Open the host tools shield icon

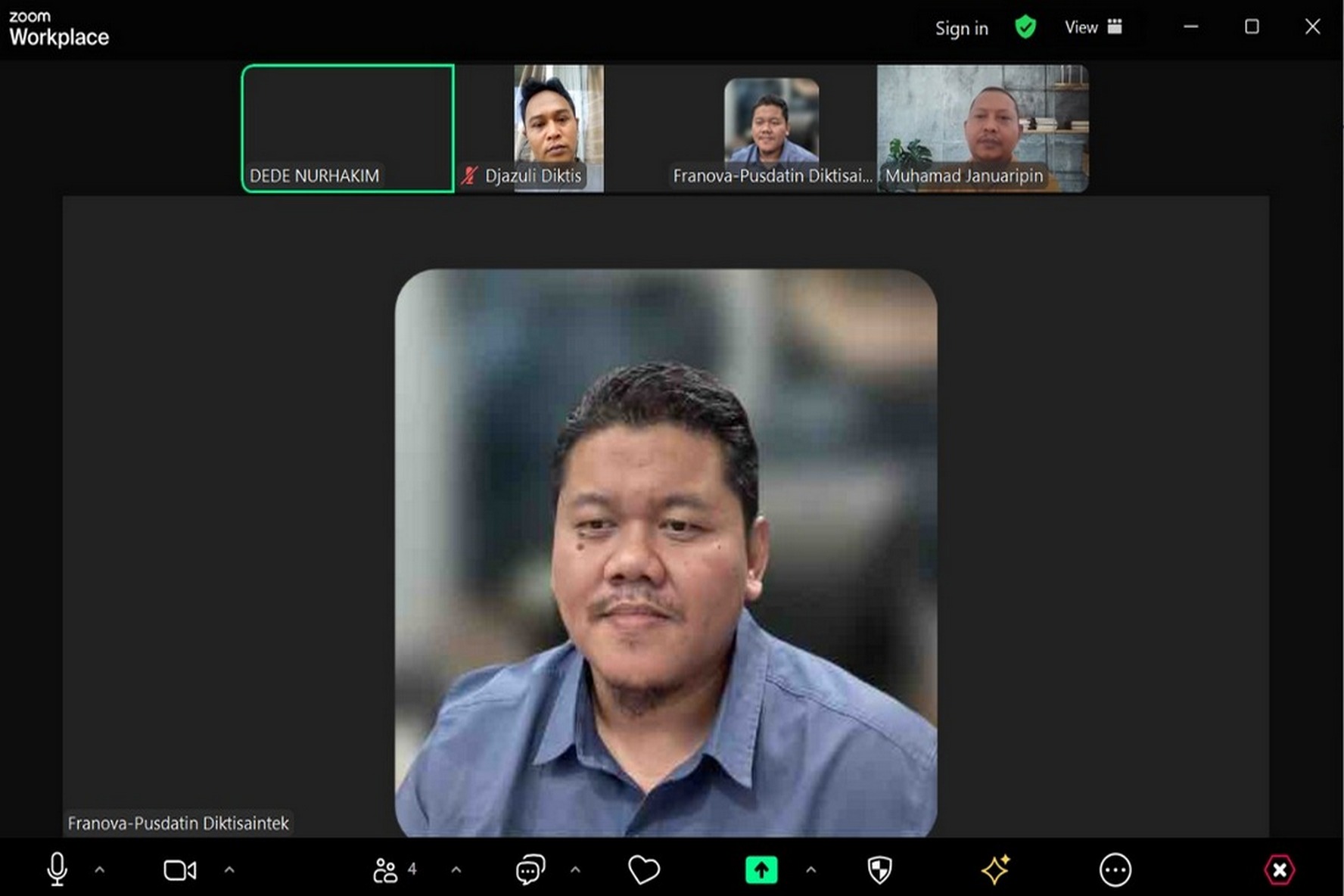tap(879, 870)
